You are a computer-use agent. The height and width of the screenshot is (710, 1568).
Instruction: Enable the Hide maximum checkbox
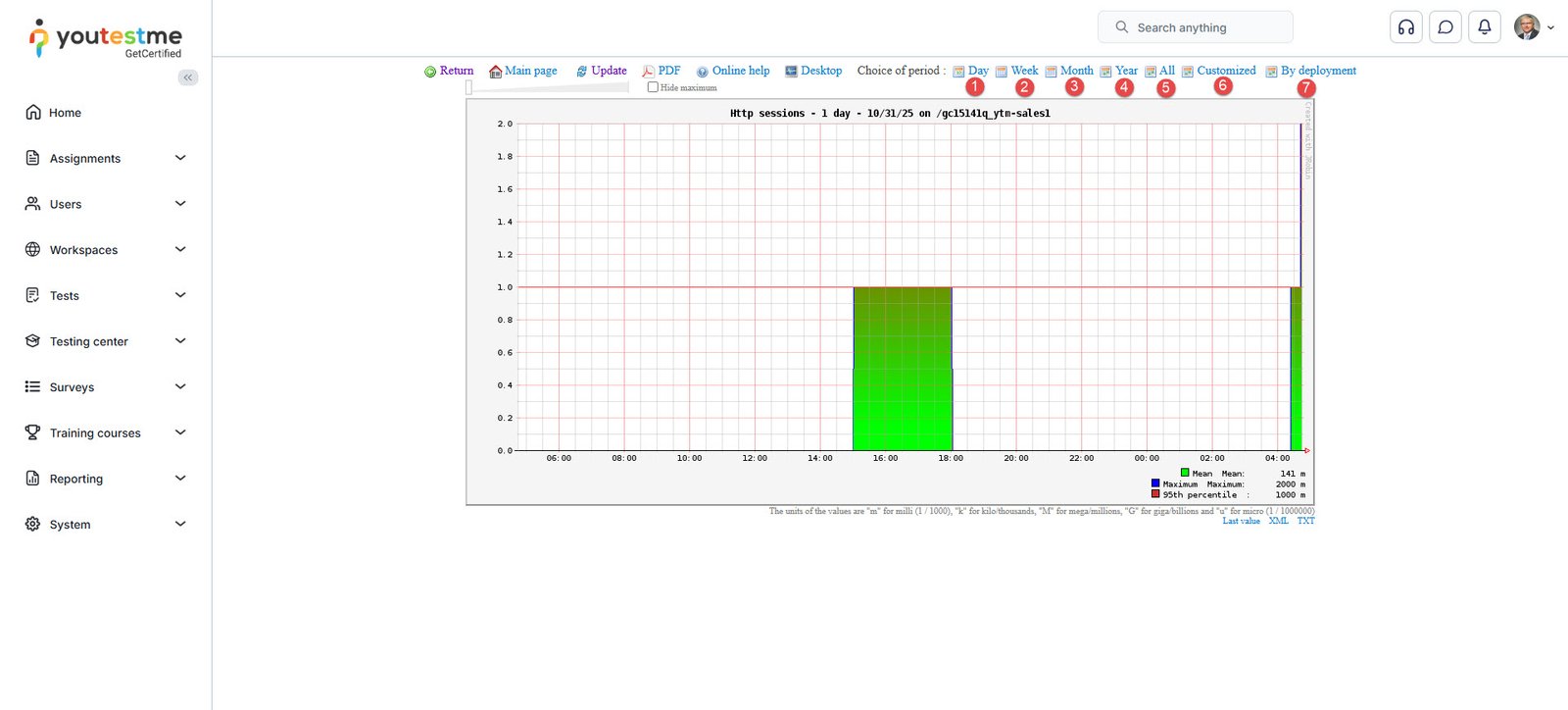pos(653,87)
